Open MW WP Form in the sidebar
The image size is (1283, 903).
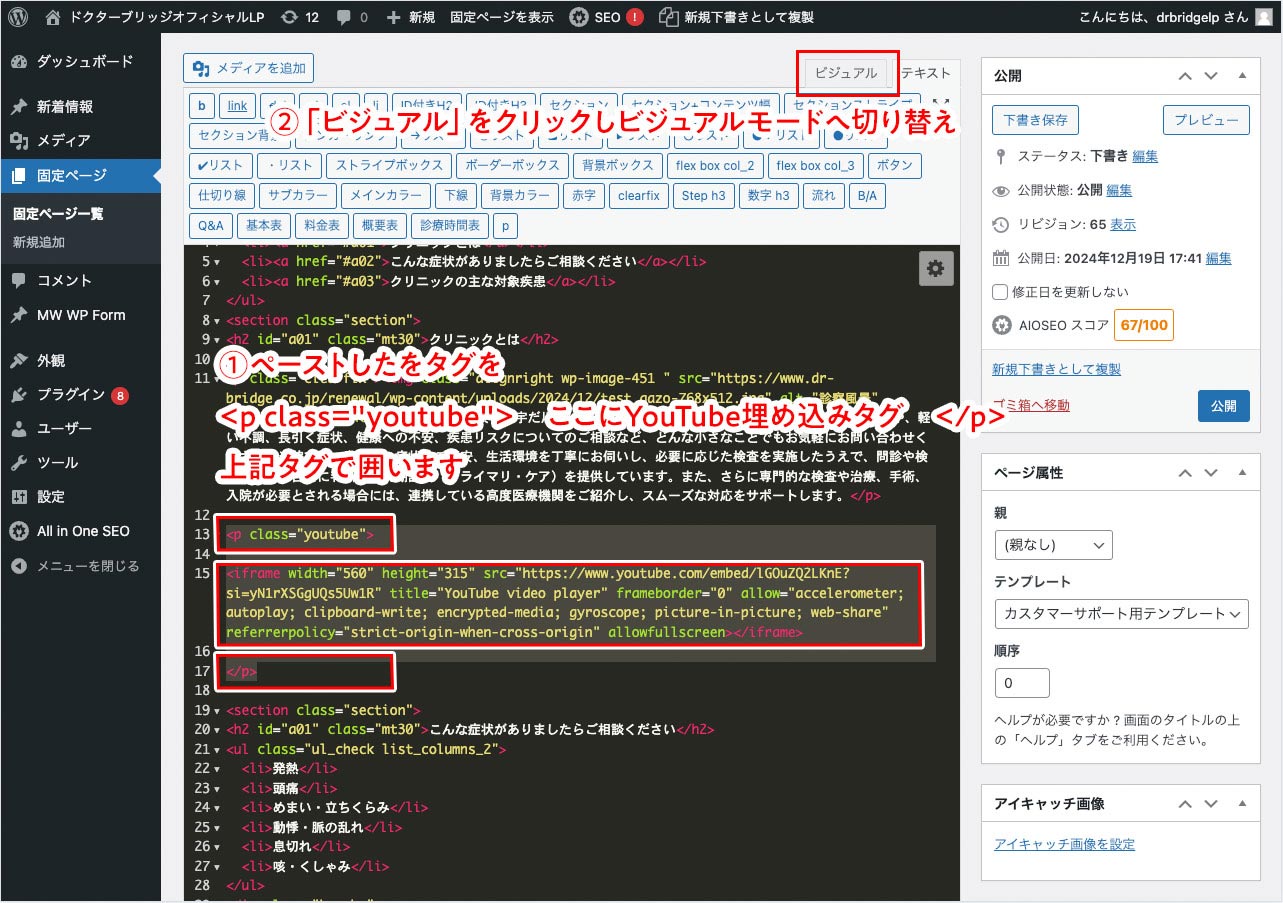80,315
